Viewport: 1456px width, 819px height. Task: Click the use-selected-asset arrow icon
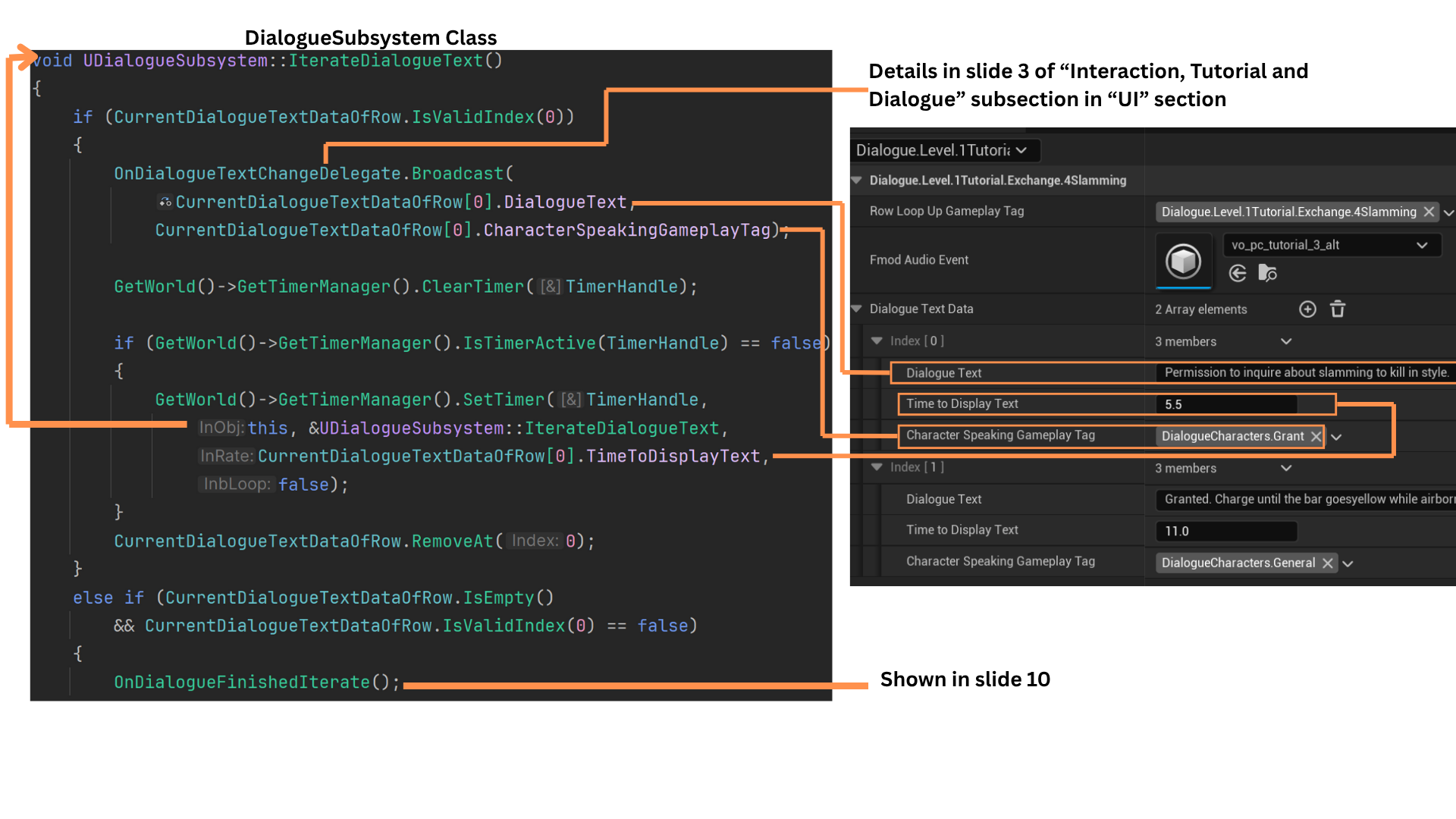(1238, 273)
